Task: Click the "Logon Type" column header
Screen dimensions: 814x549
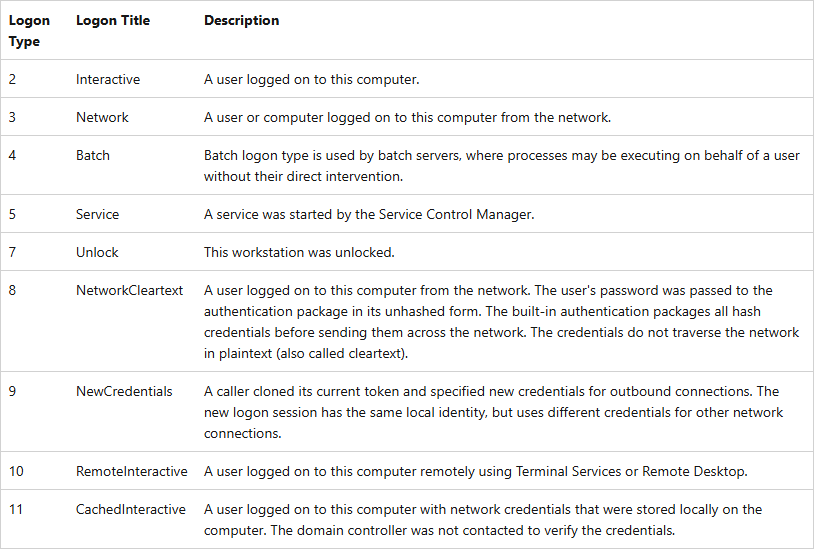Action: pyautogui.click(x=29, y=31)
